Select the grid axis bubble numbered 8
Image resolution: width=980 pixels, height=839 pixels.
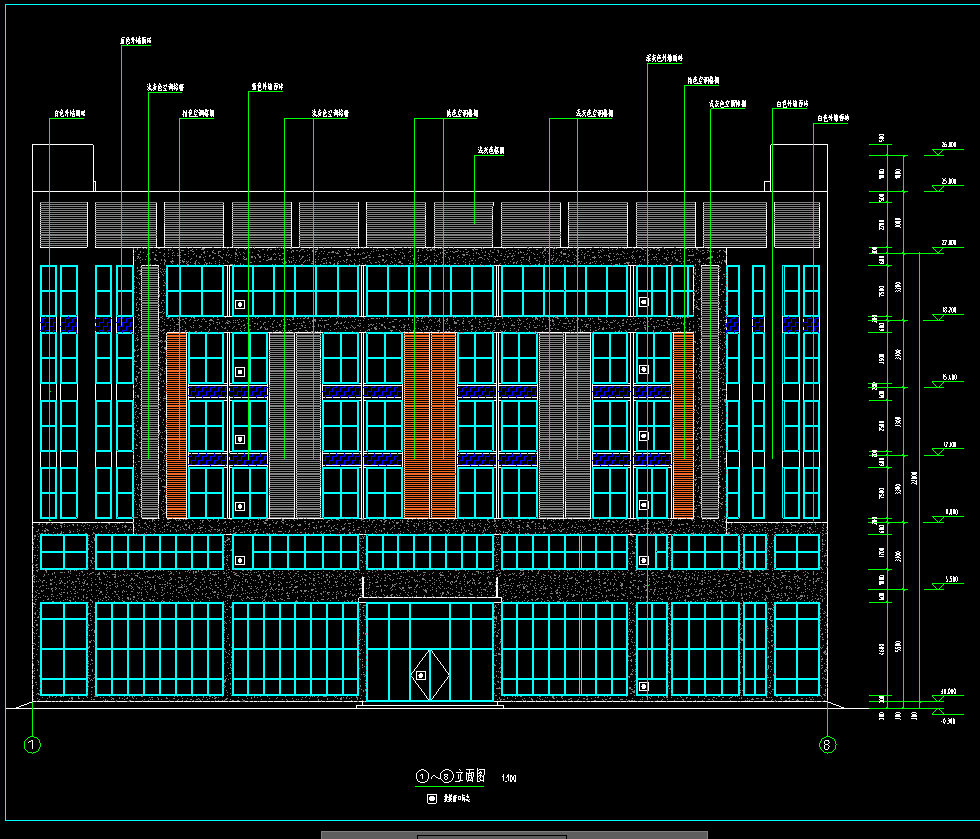[x=827, y=744]
